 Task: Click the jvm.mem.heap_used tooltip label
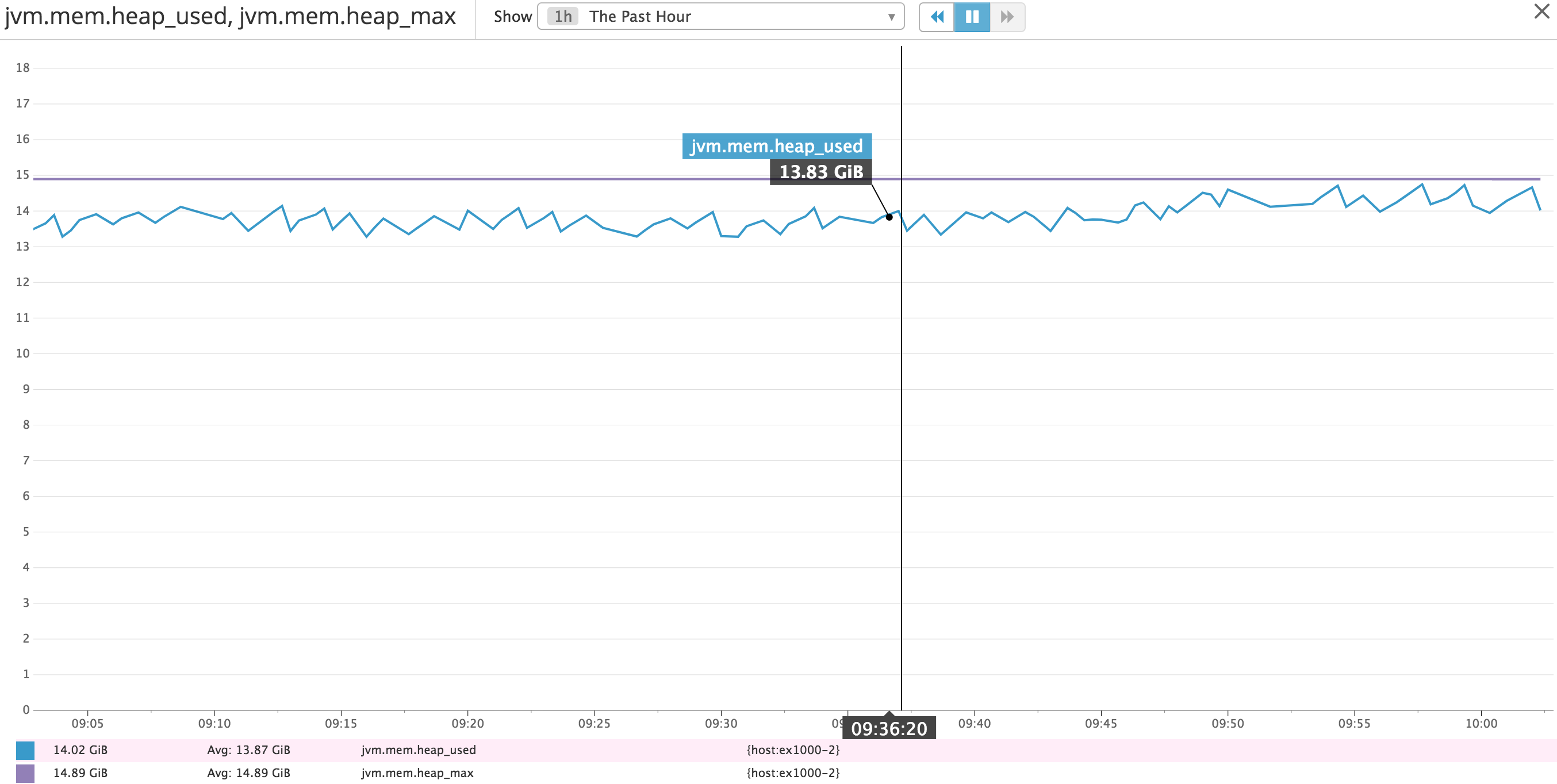(777, 146)
